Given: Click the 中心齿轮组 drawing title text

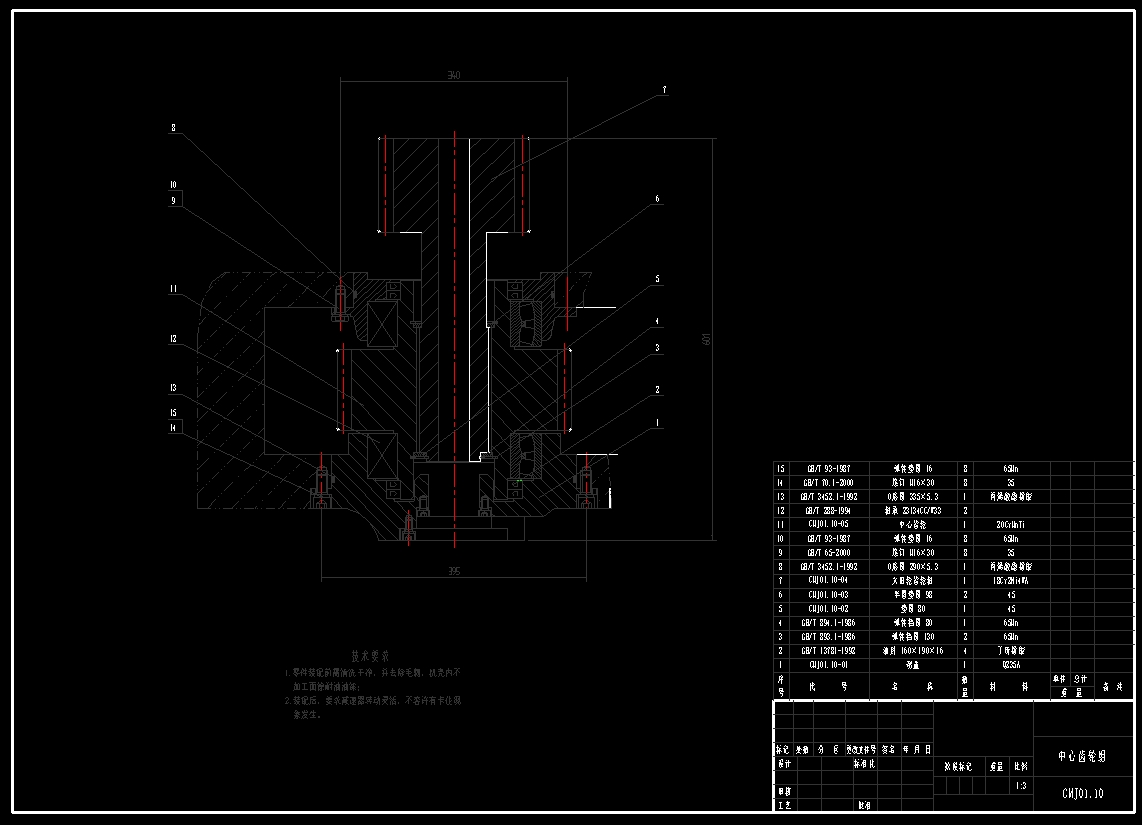Looking at the screenshot, I should click(1082, 757).
